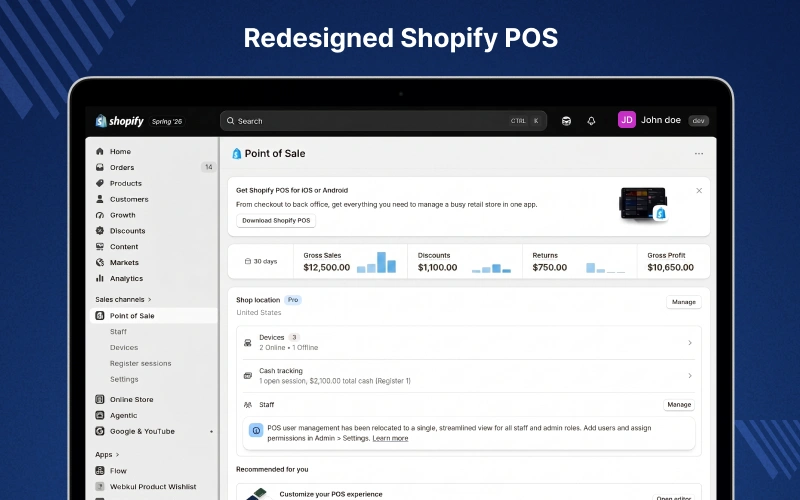Open Orders via its inbox icon
This screenshot has height=500, width=800.
(x=99, y=167)
